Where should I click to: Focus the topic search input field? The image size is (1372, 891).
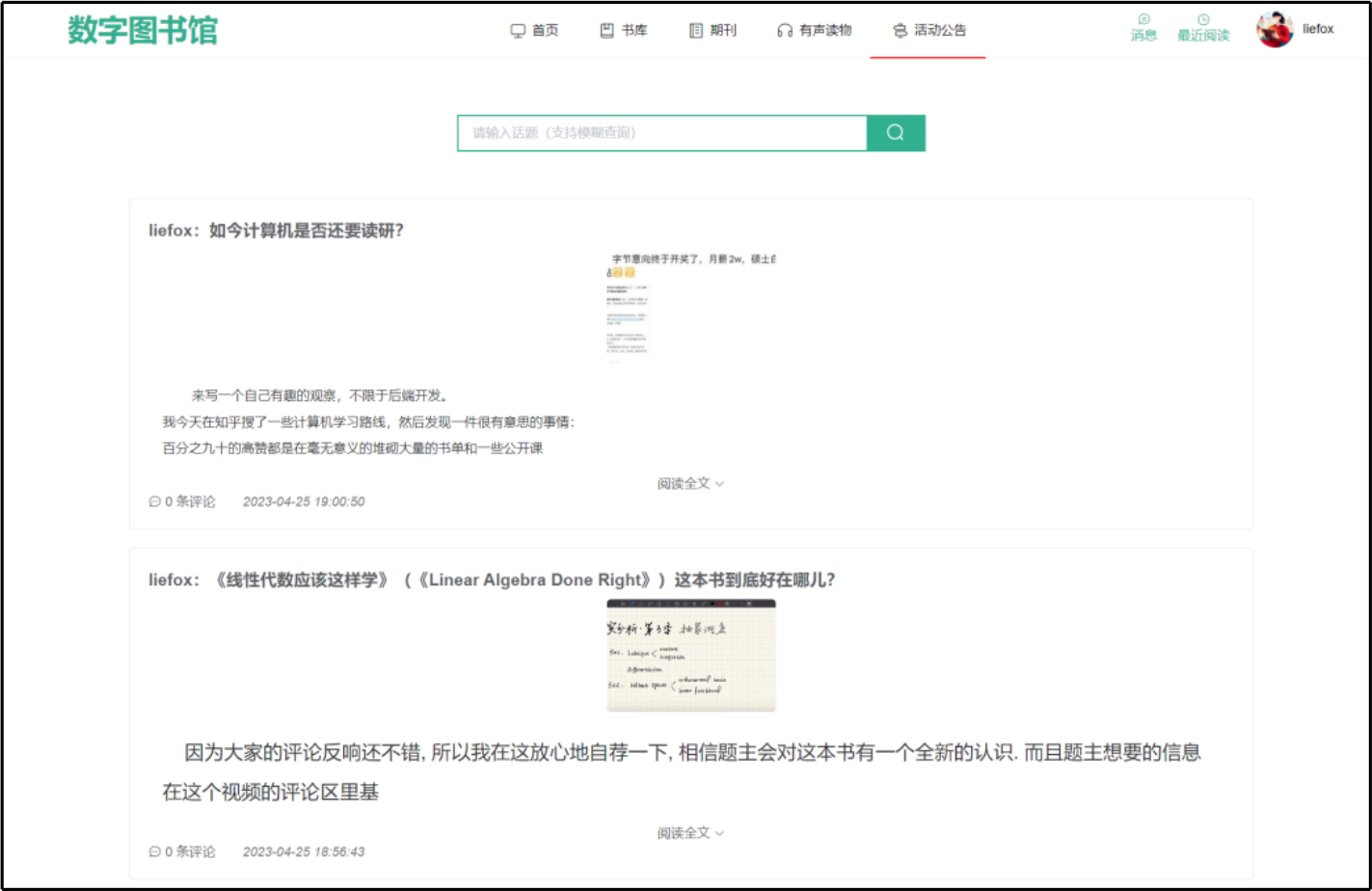pyautogui.click(x=661, y=133)
